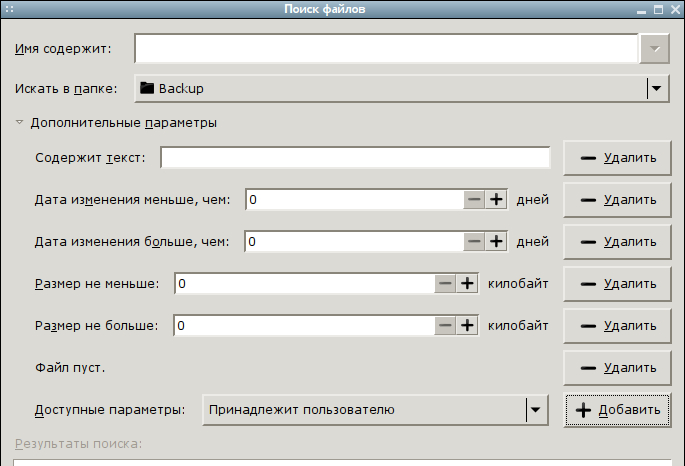The image size is (685, 466).
Task: Increase 'Размер не больше' kilobytes value
Action: (x=467, y=325)
